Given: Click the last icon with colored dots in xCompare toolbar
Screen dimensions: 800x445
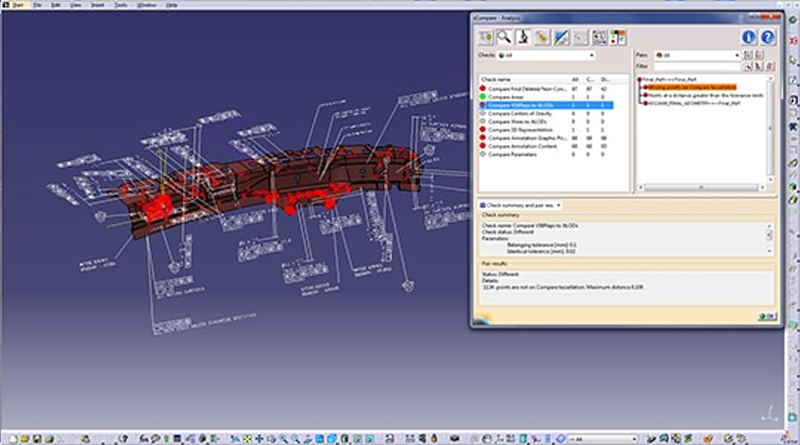Looking at the screenshot, I should pyautogui.click(x=618, y=37).
